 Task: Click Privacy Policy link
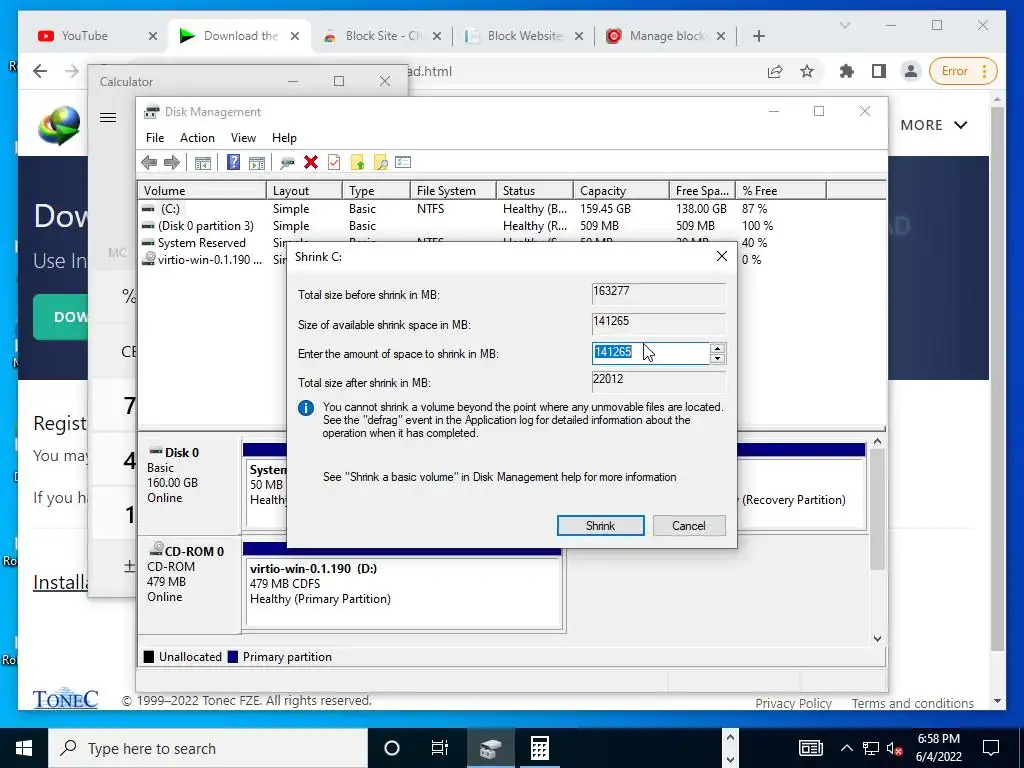[x=793, y=703]
